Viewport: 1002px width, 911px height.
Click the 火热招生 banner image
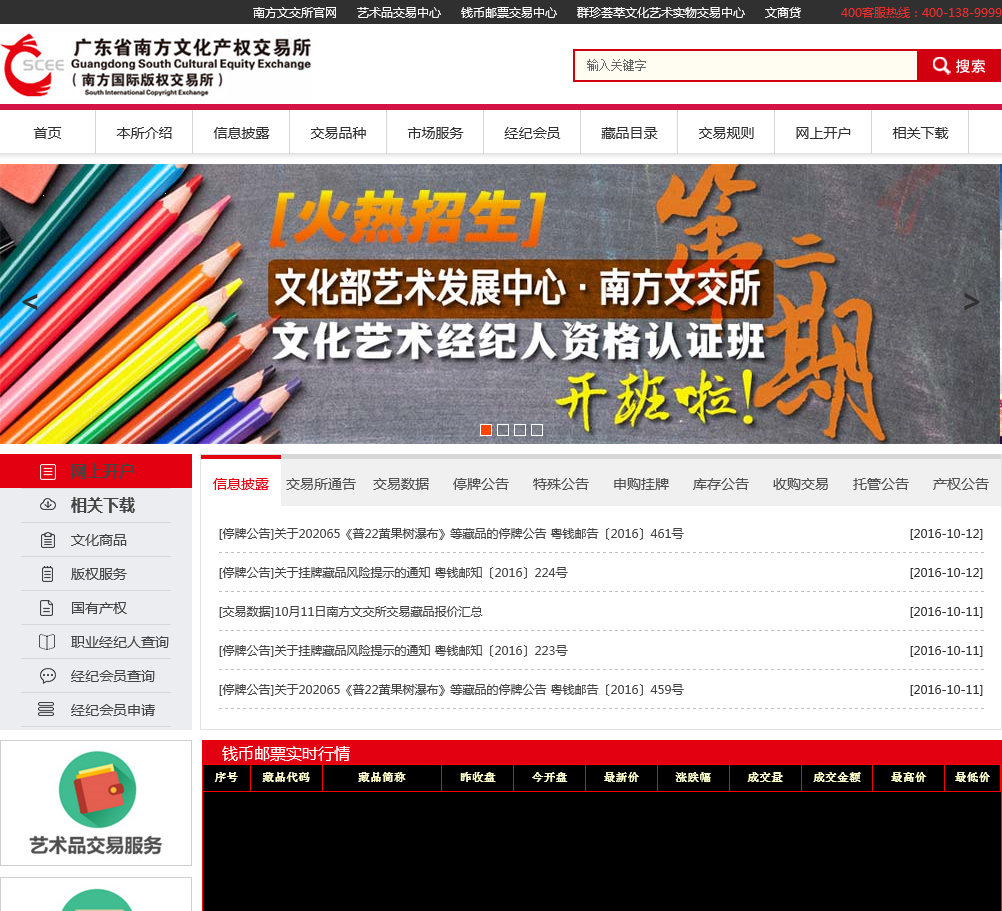tap(500, 303)
